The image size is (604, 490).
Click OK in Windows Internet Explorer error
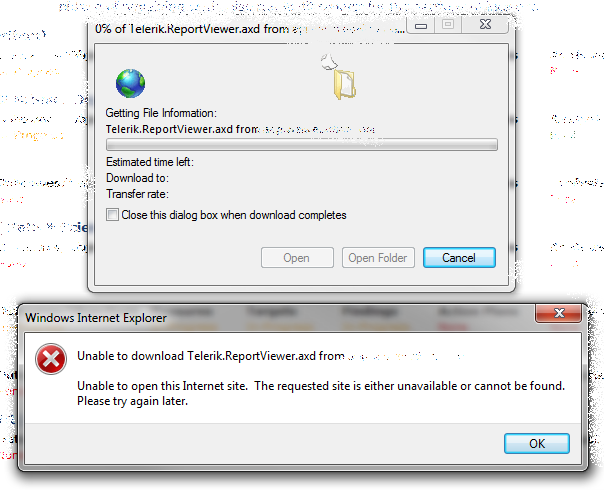pos(537,443)
